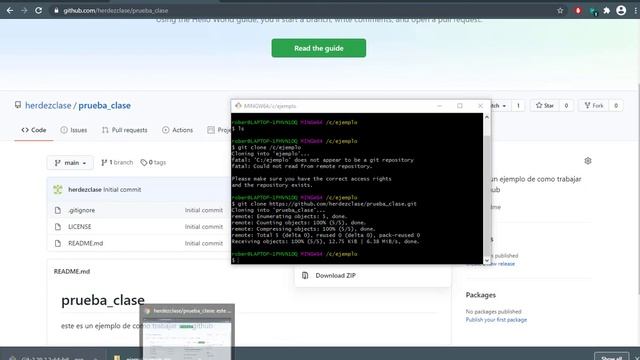Click the page vertical scrollbar
The image size is (640, 360).
tap(638, 188)
